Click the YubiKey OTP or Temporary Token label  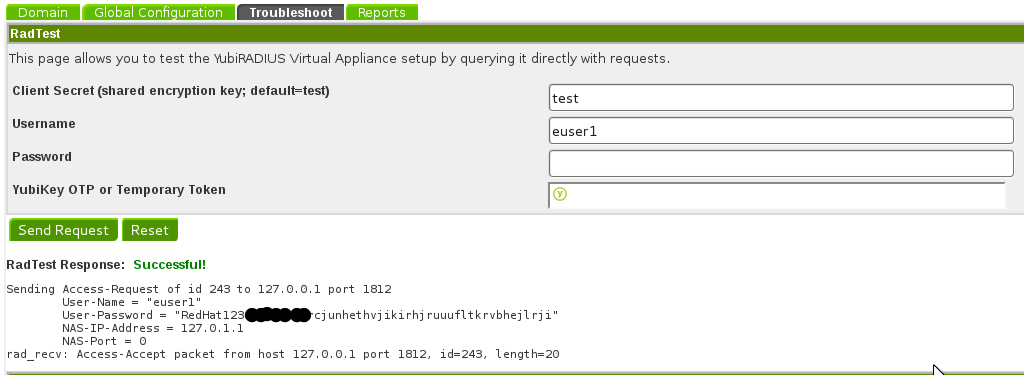[x=119, y=189]
